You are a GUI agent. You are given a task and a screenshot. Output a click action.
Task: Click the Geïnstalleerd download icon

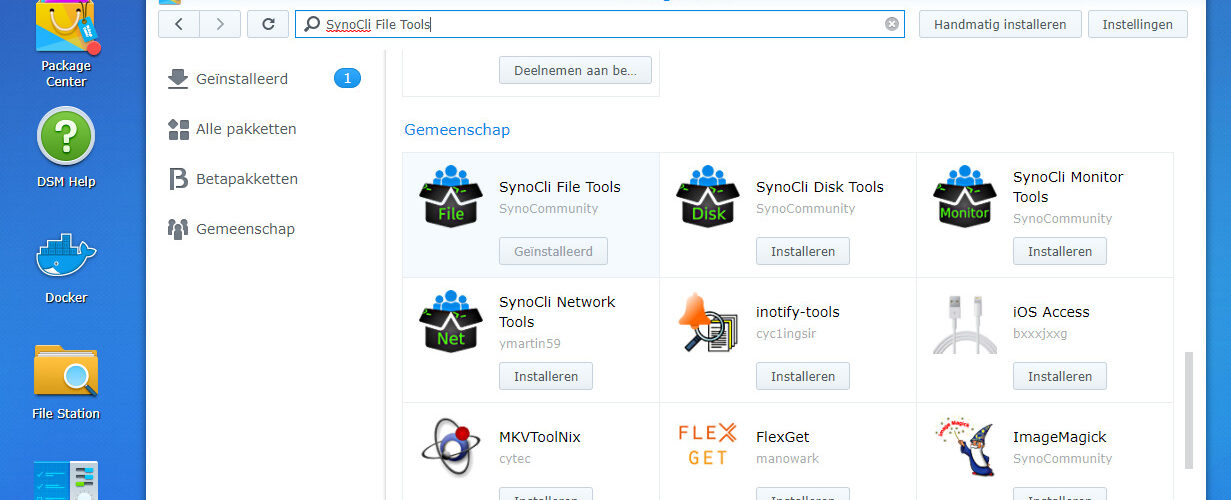178,79
